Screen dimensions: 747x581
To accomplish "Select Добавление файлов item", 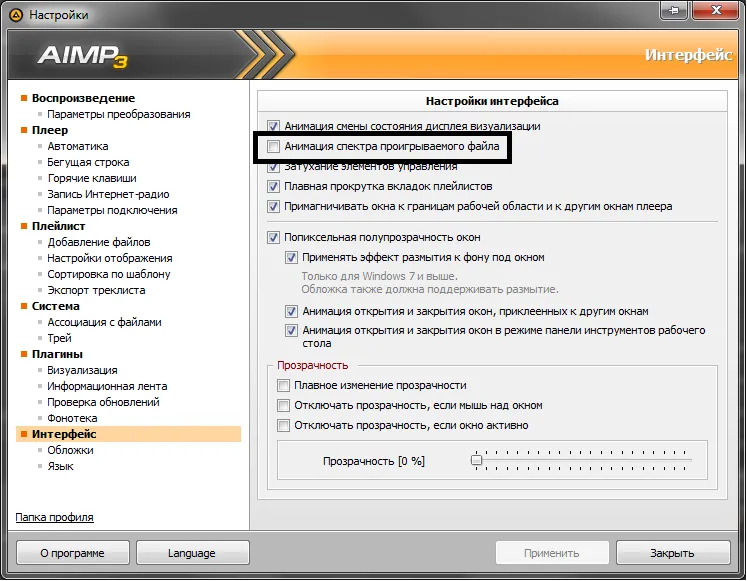I will (x=99, y=242).
